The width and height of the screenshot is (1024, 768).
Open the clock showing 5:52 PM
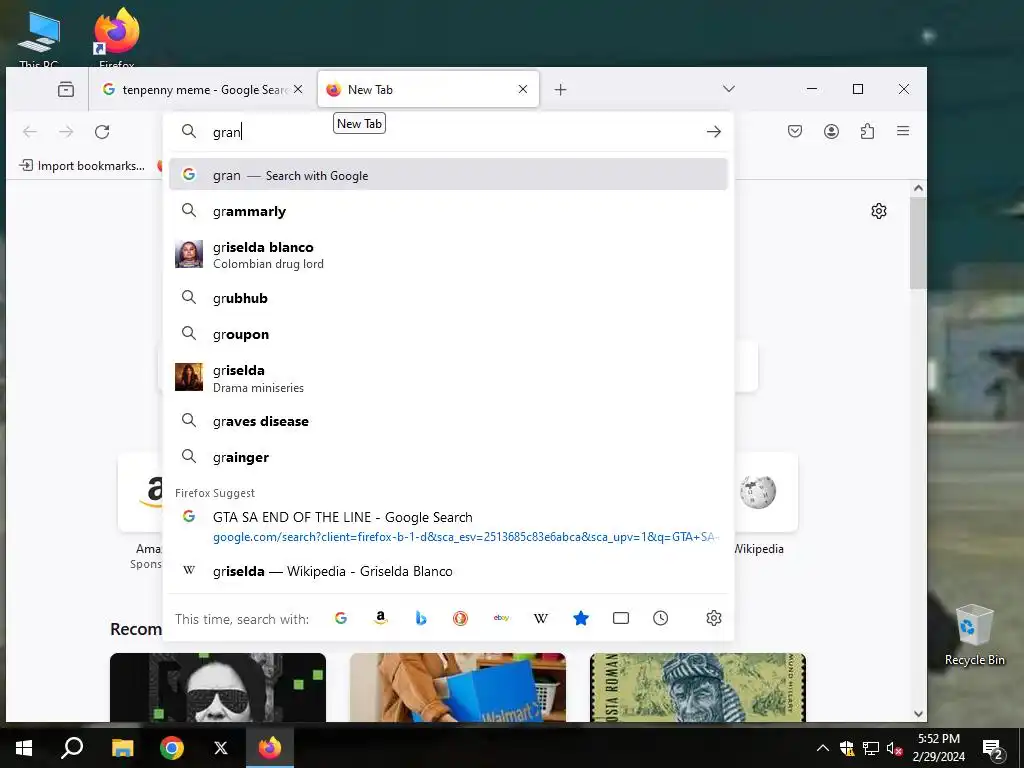[x=938, y=748]
